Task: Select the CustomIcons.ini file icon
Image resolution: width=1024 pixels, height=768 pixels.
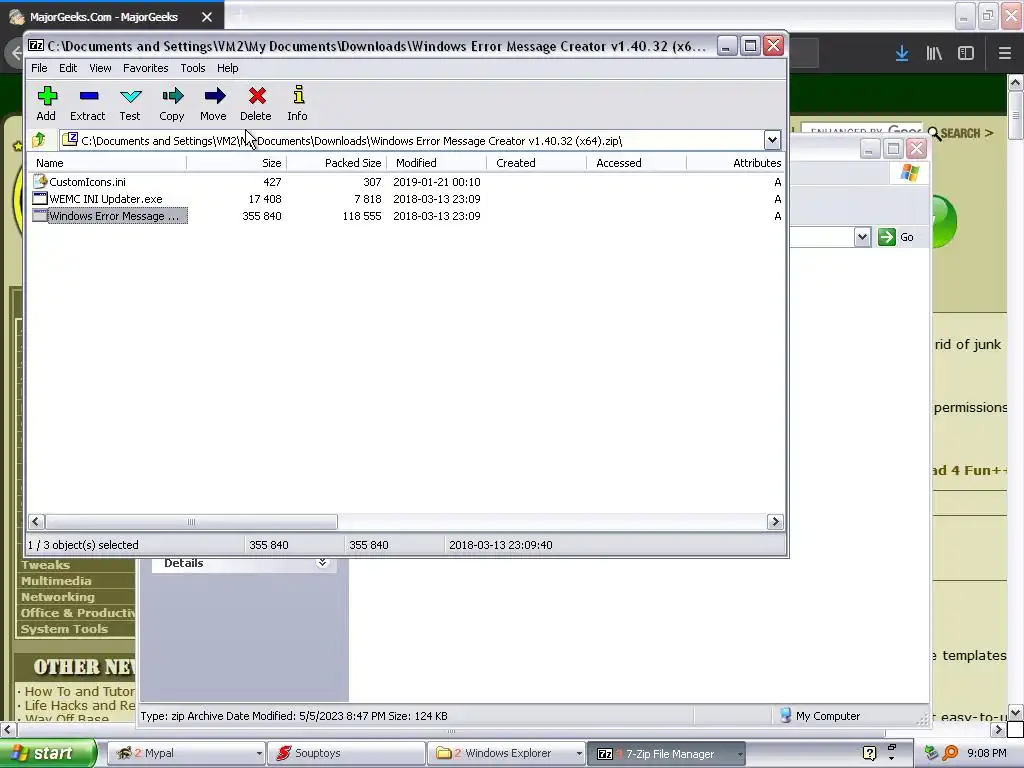Action: click(40, 182)
